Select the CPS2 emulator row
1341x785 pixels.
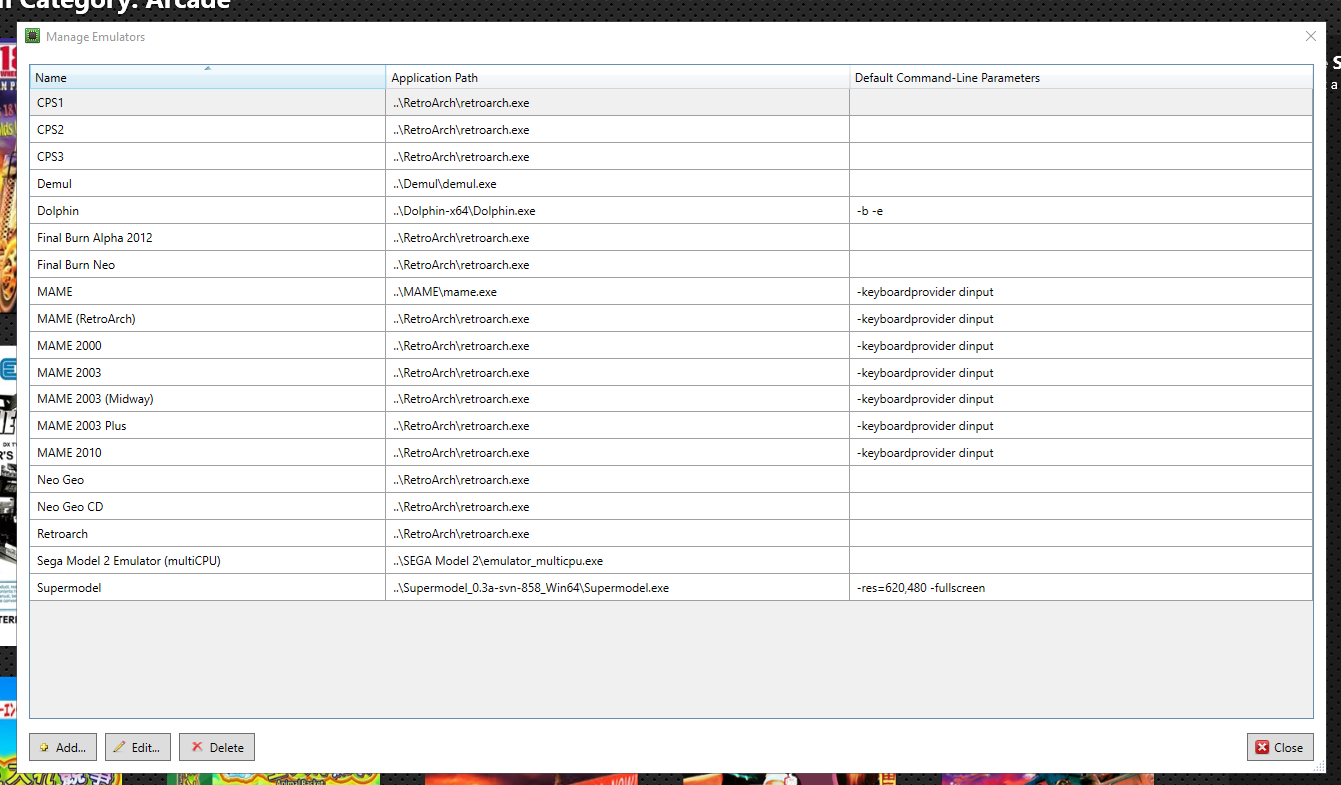click(x=671, y=129)
